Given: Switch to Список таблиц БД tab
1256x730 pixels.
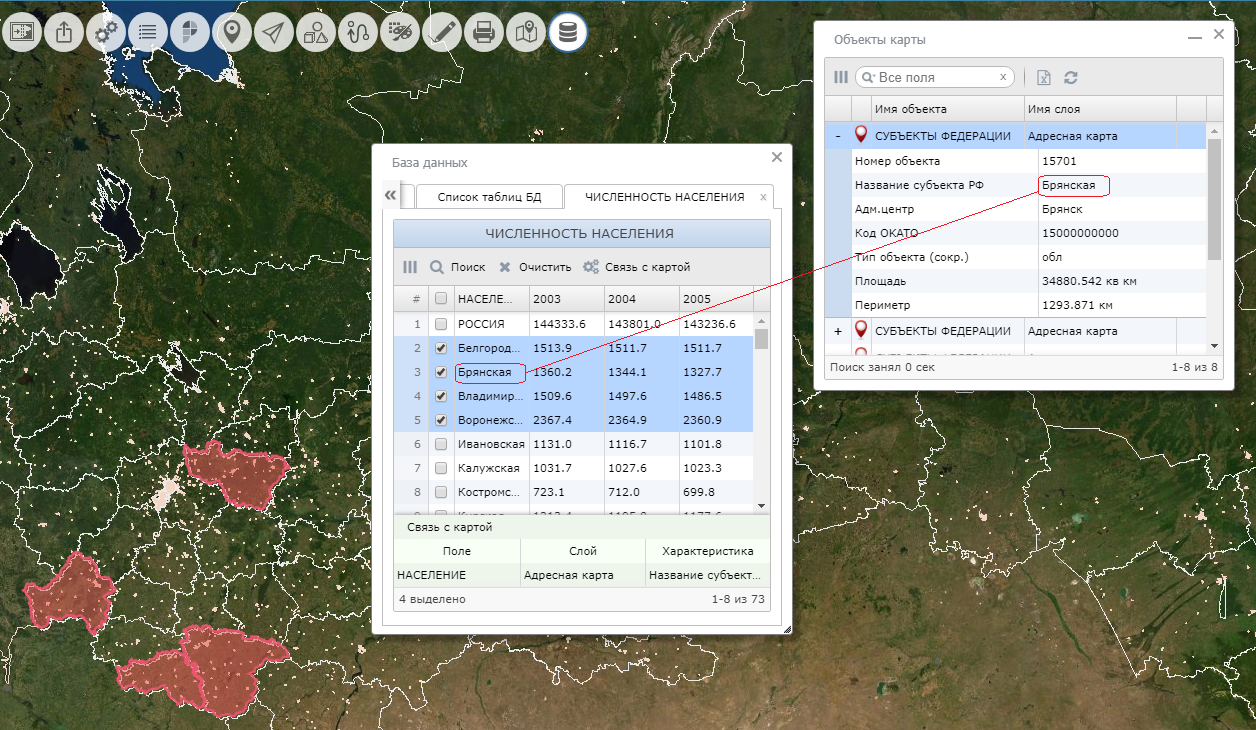Looking at the screenshot, I should [489, 197].
